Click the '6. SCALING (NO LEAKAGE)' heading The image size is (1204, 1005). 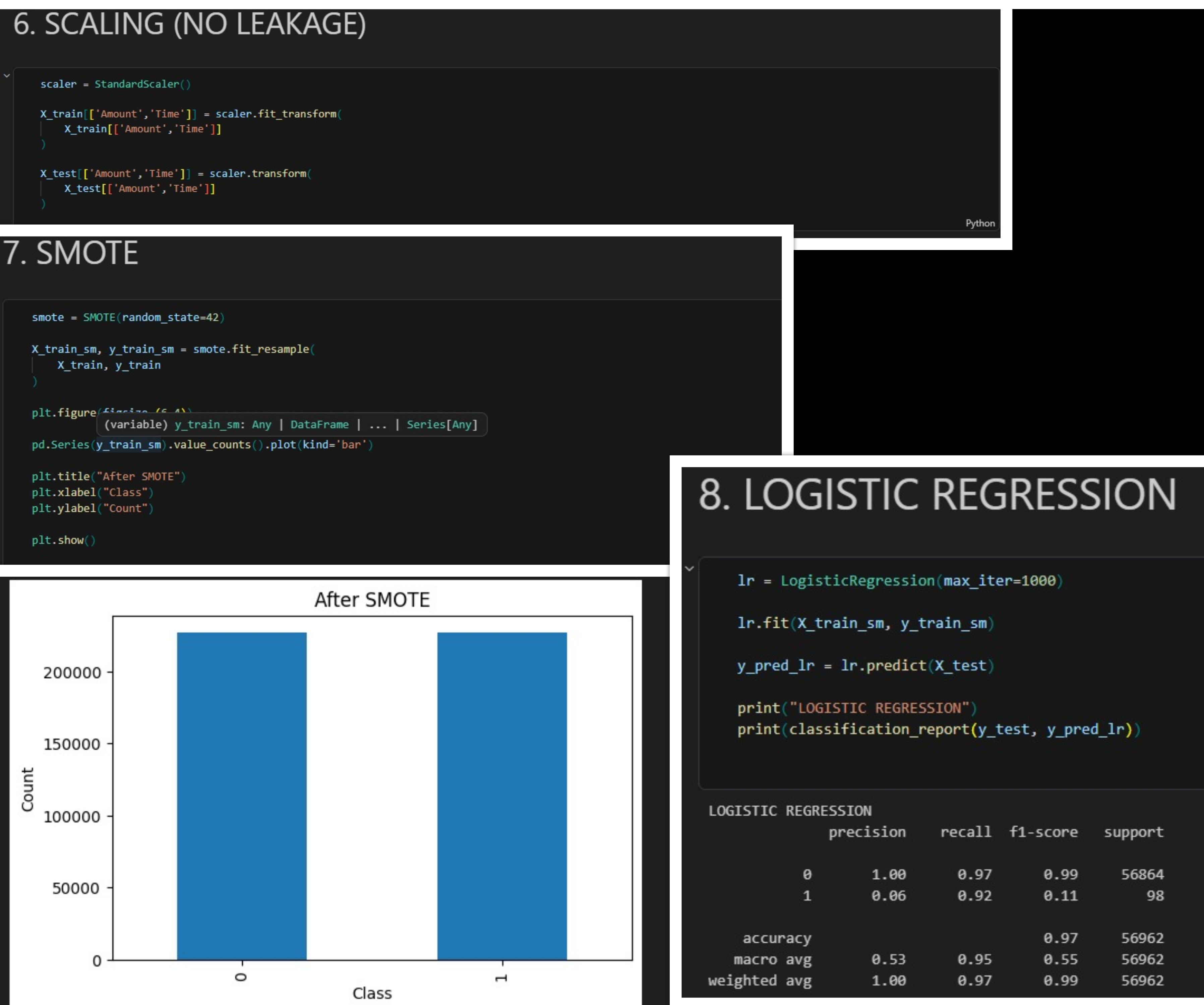tap(189, 24)
